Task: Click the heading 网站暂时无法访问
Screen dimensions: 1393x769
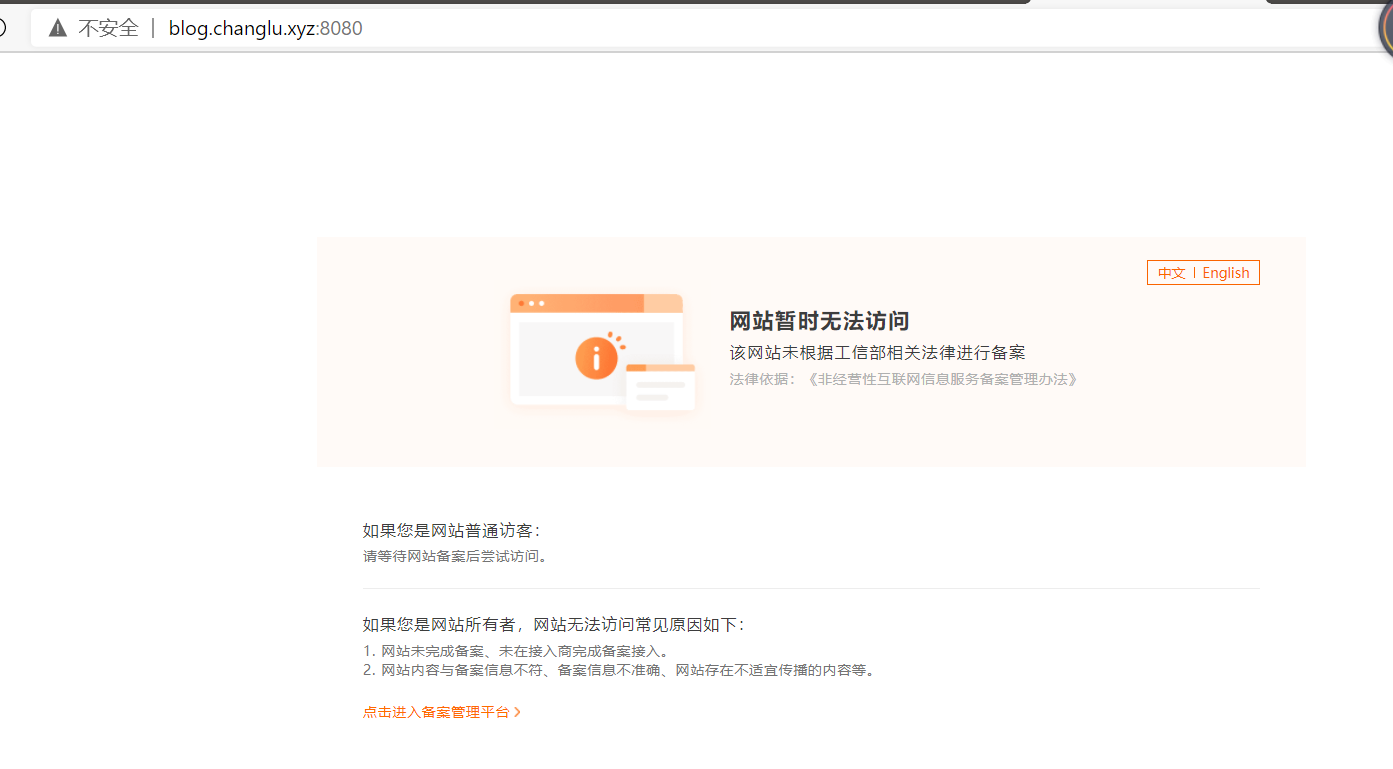Action: pyautogui.click(x=819, y=321)
